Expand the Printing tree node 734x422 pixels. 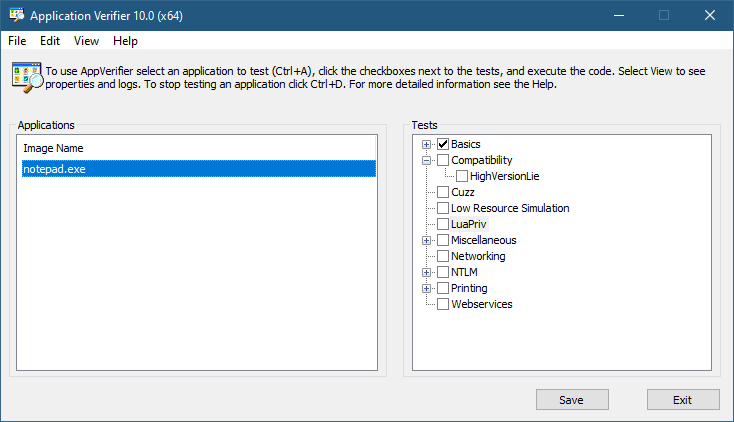426,288
